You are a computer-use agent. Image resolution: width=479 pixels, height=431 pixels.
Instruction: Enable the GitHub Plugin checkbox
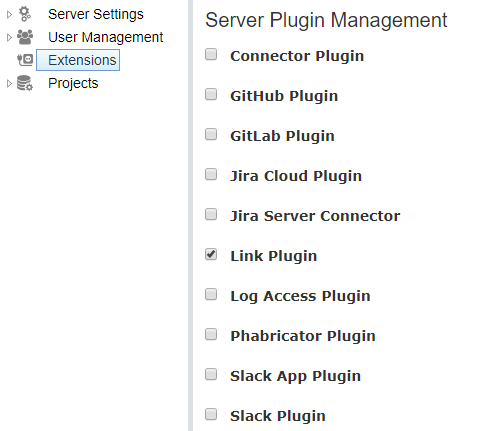[211, 94]
